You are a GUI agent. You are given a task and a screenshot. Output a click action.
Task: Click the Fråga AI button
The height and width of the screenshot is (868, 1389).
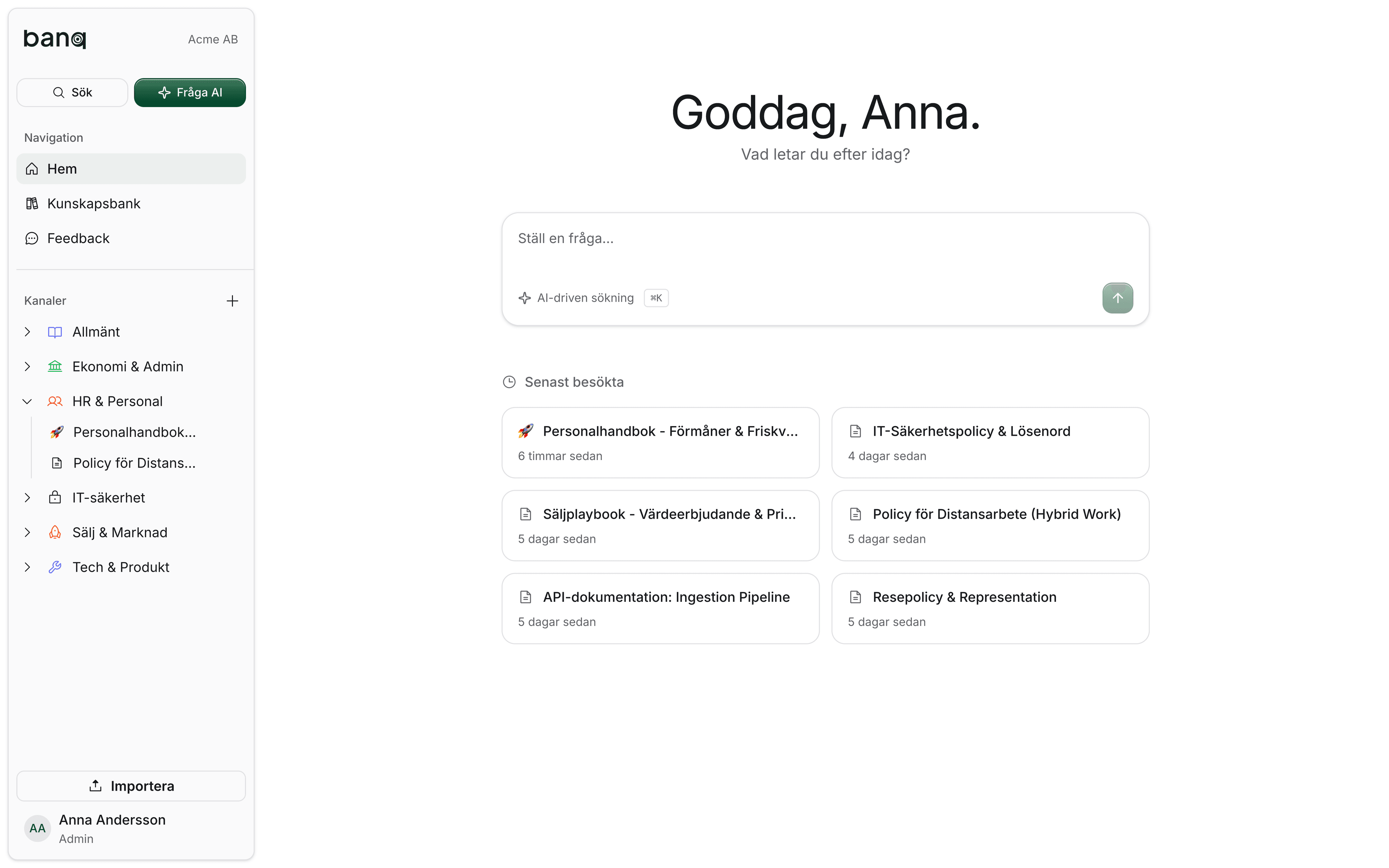[x=190, y=93]
